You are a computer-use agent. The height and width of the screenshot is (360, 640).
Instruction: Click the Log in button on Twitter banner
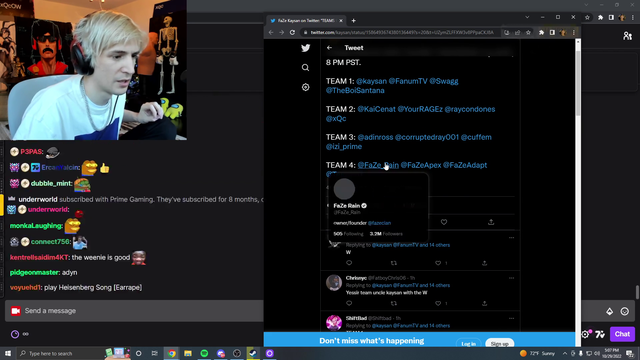(x=469, y=344)
